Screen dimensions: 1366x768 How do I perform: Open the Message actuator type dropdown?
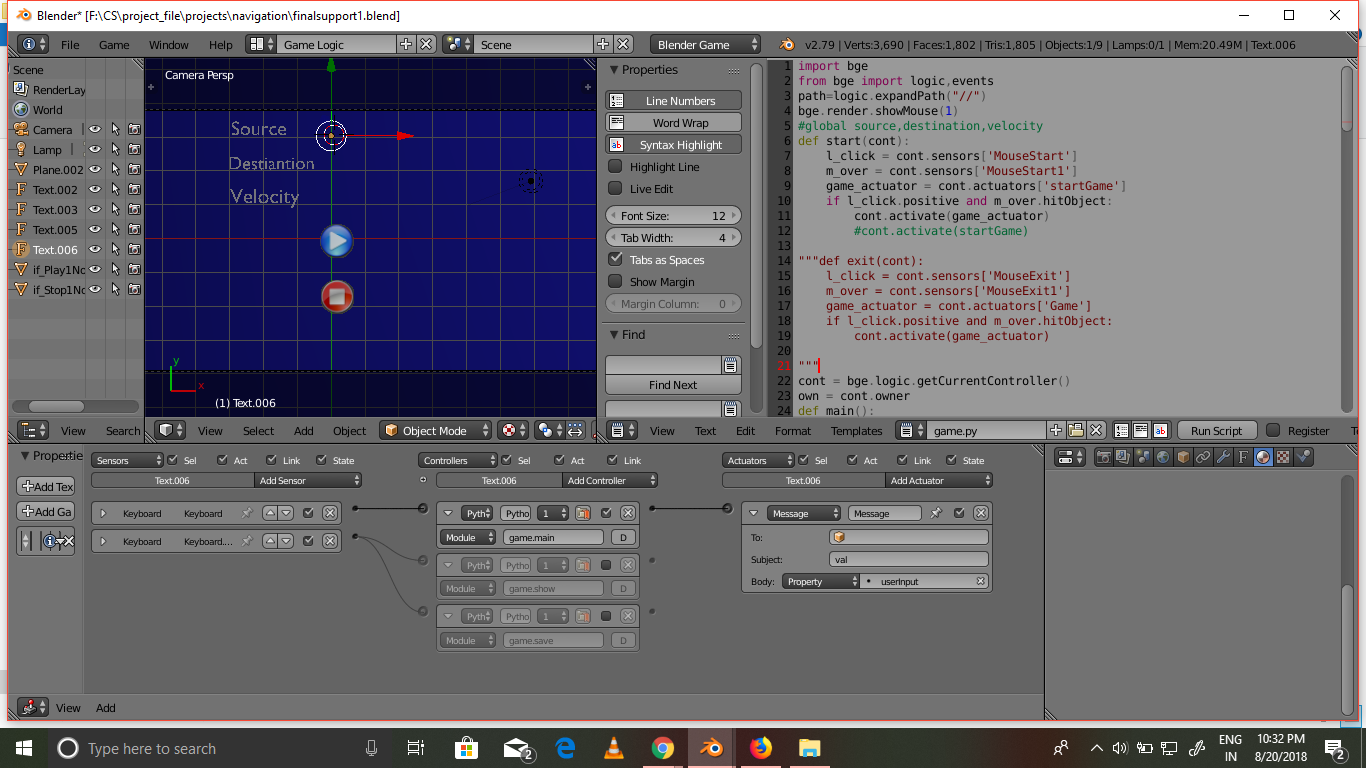pyautogui.click(x=804, y=513)
